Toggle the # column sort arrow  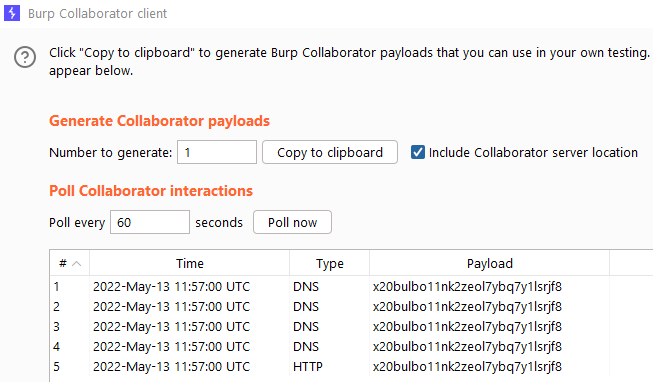click(x=77, y=264)
